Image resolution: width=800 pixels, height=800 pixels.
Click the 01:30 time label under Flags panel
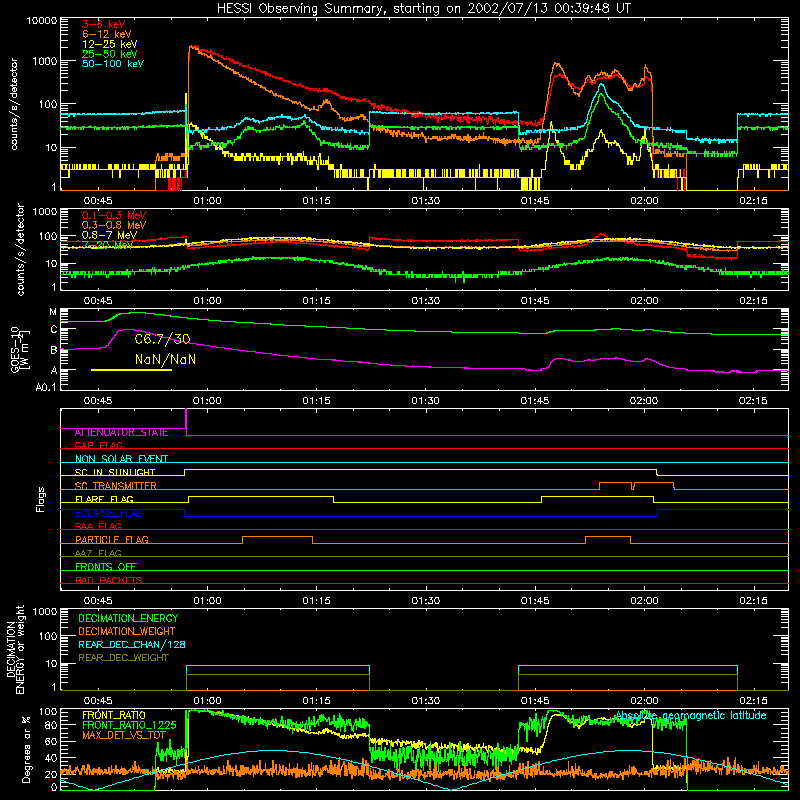tap(426, 601)
